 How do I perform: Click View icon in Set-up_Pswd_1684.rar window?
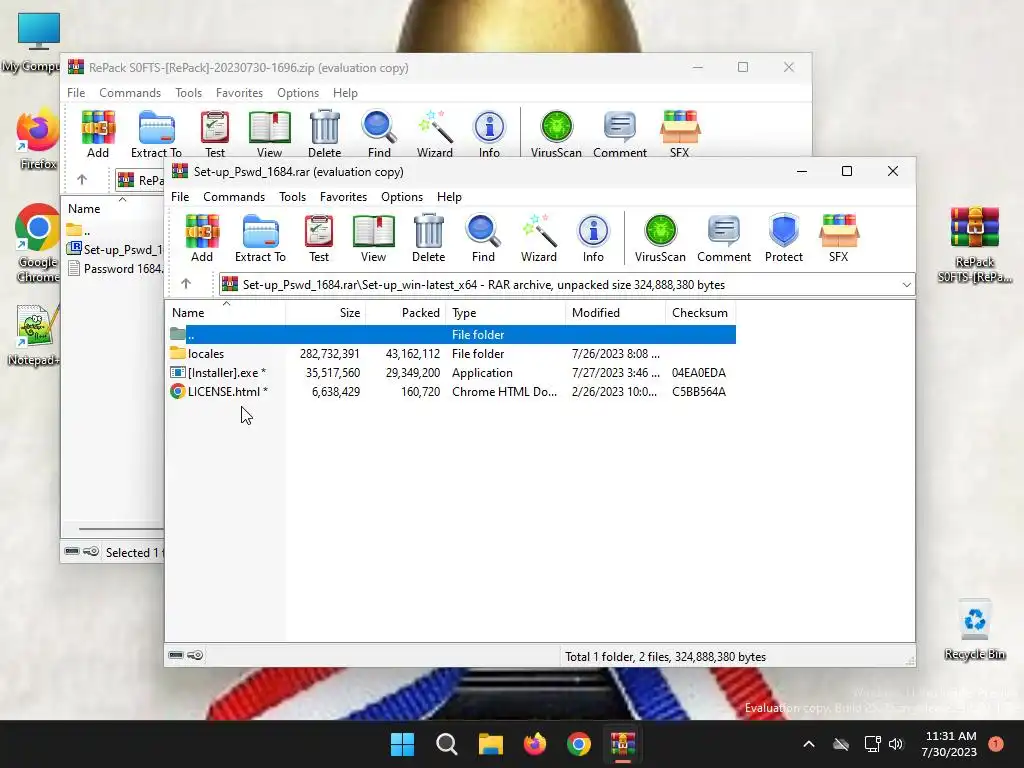click(x=374, y=238)
